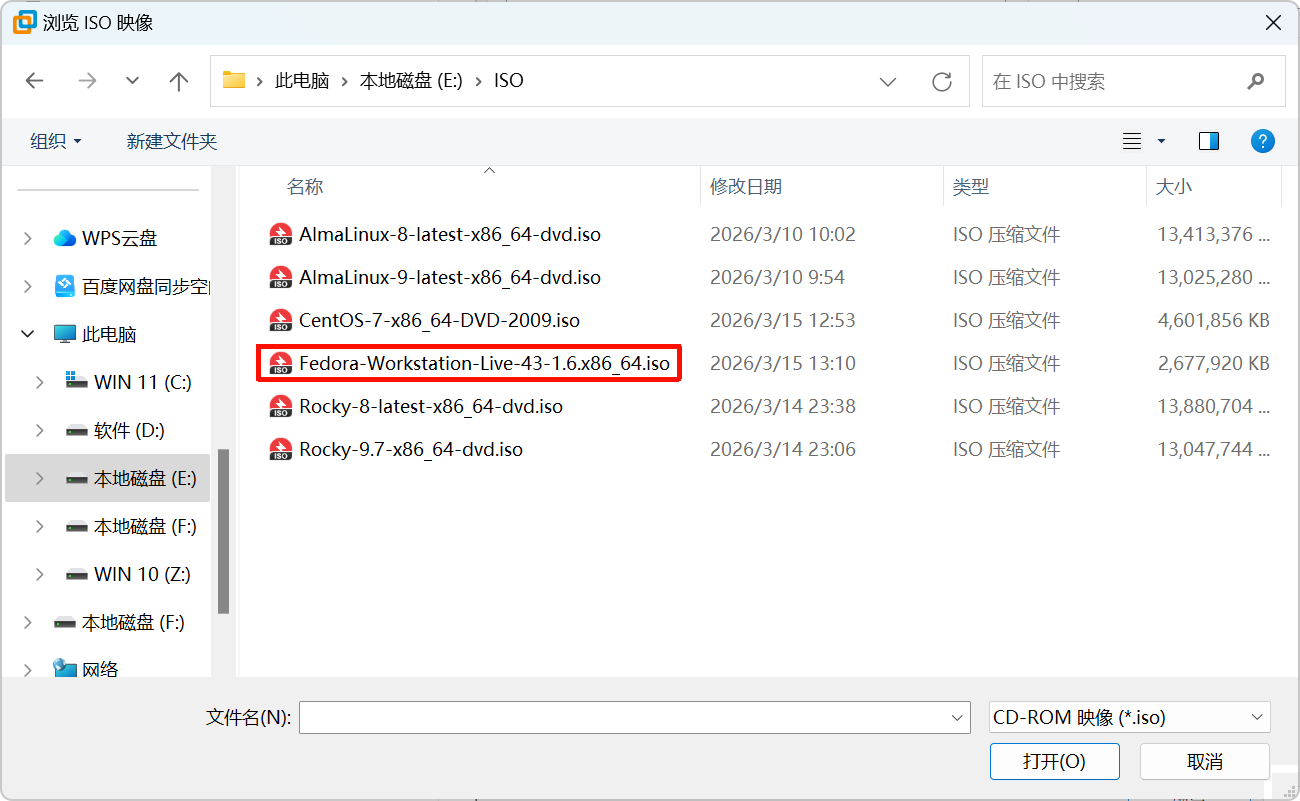Expand the WIN 11 (C:) drive node
Image resolution: width=1300 pixels, height=801 pixels.
[x=40, y=382]
